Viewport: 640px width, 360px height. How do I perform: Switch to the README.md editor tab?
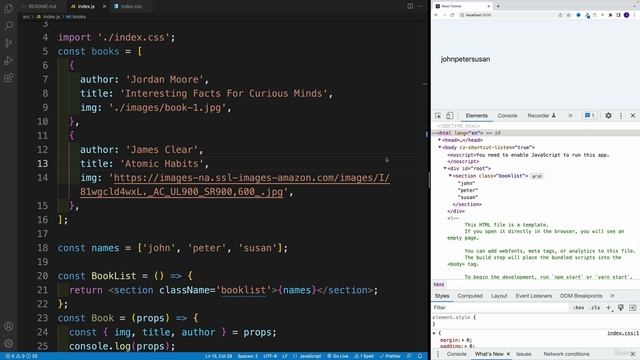click(42, 6)
